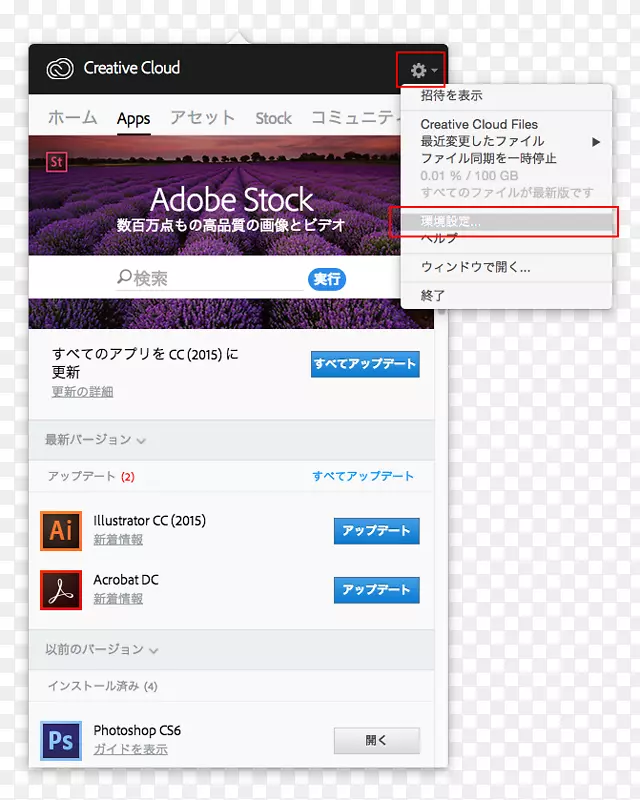Update Acrobat DC

377,590
